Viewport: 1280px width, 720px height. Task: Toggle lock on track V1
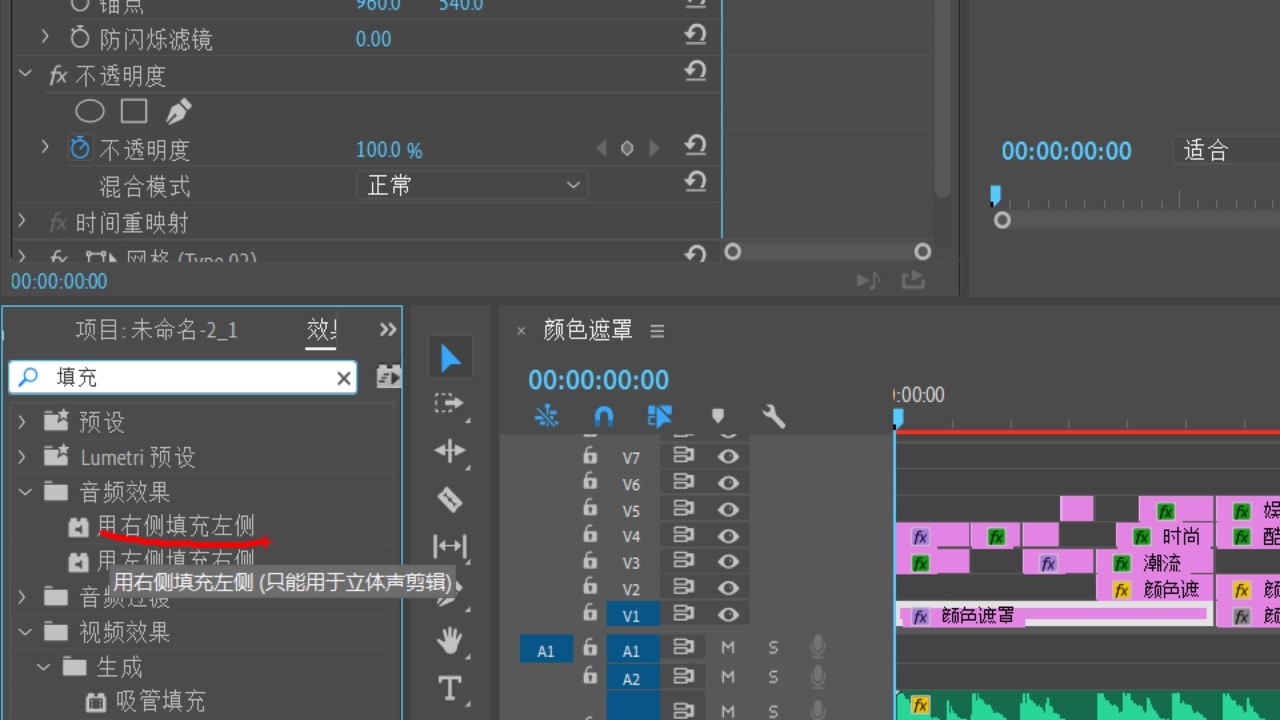click(590, 613)
